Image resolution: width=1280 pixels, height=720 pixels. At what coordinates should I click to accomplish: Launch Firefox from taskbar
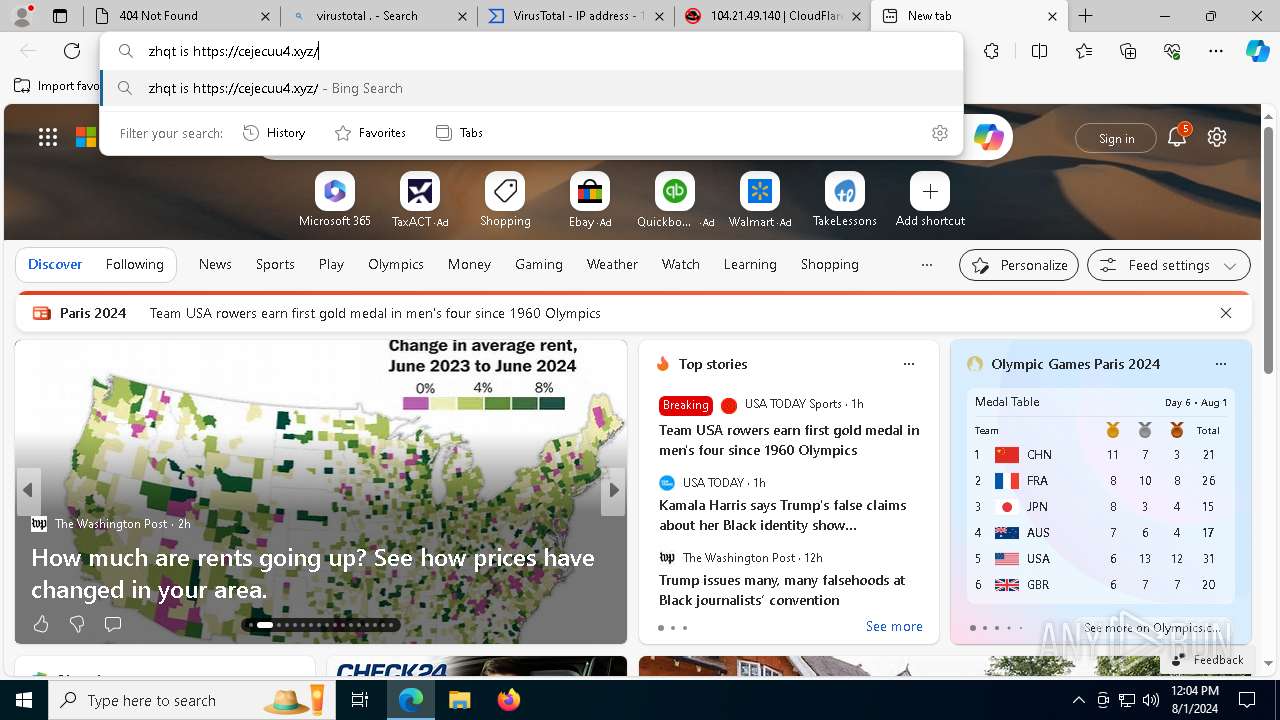click(x=508, y=700)
